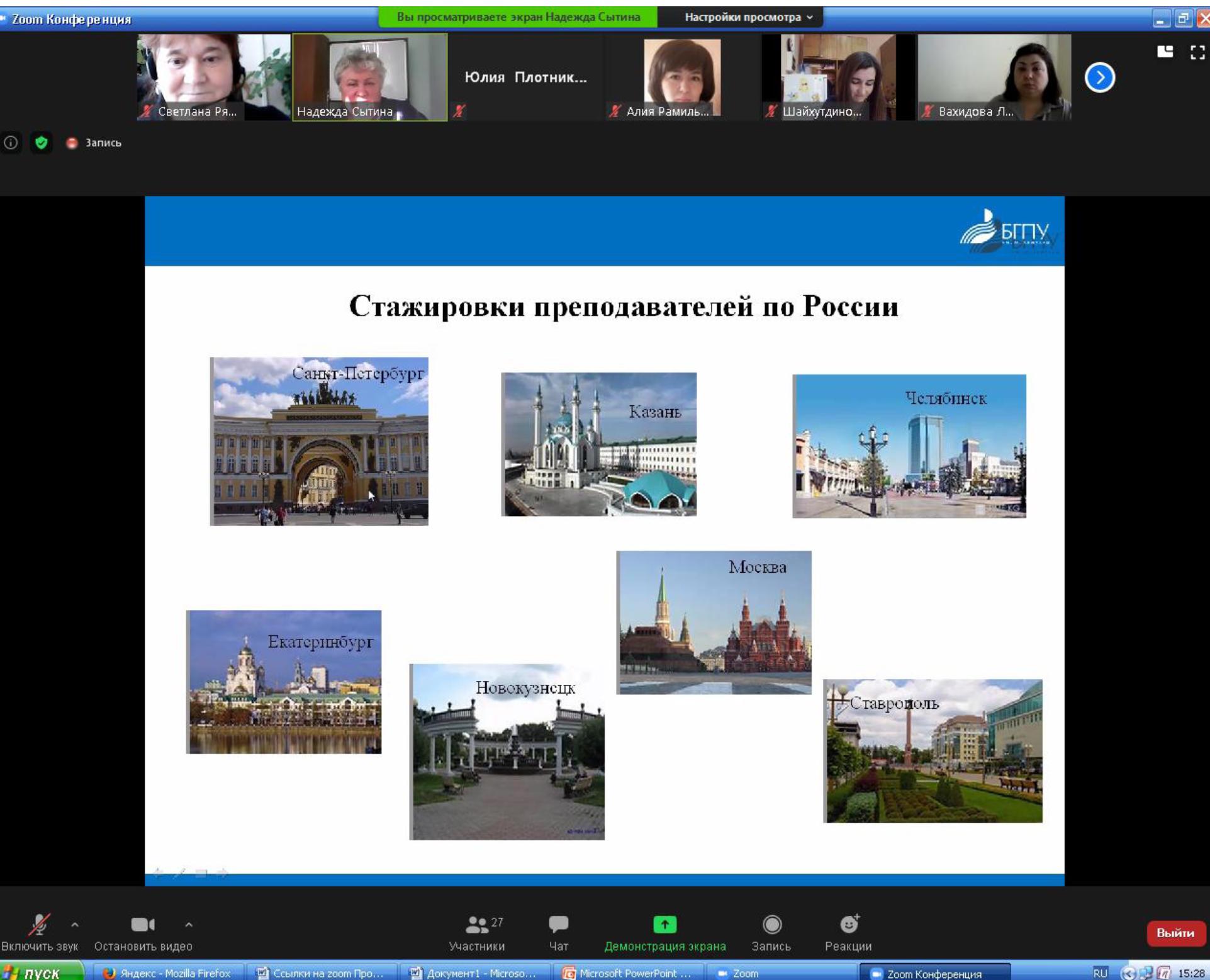The width and height of the screenshot is (1210, 980).
Task: Show next participants with blue arrow
Action: [1099, 77]
